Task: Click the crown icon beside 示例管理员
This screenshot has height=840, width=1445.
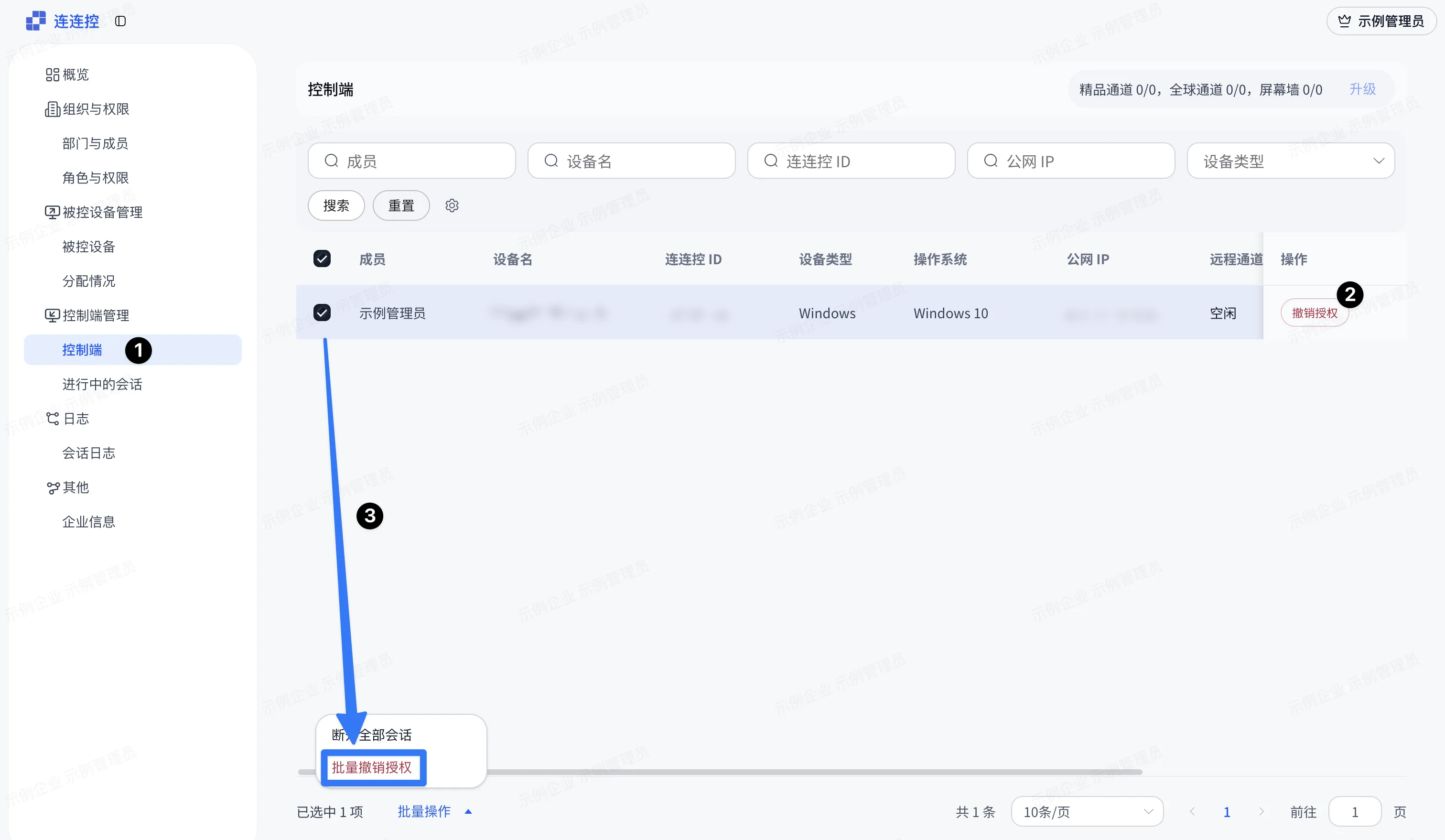Action: click(x=1344, y=21)
